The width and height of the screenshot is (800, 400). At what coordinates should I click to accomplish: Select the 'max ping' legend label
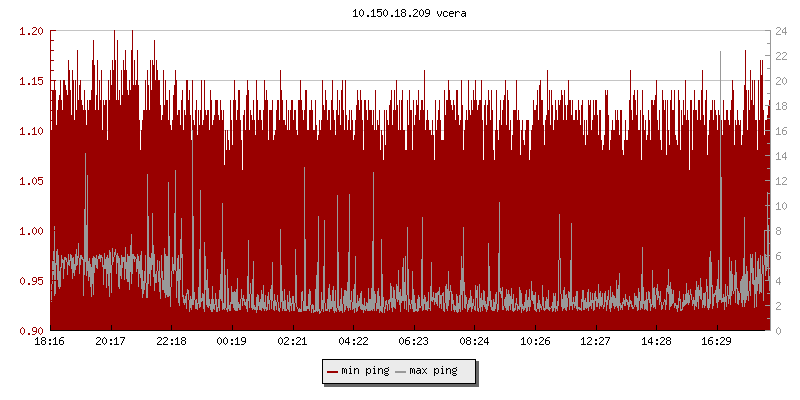pyautogui.click(x=433, y=371)
